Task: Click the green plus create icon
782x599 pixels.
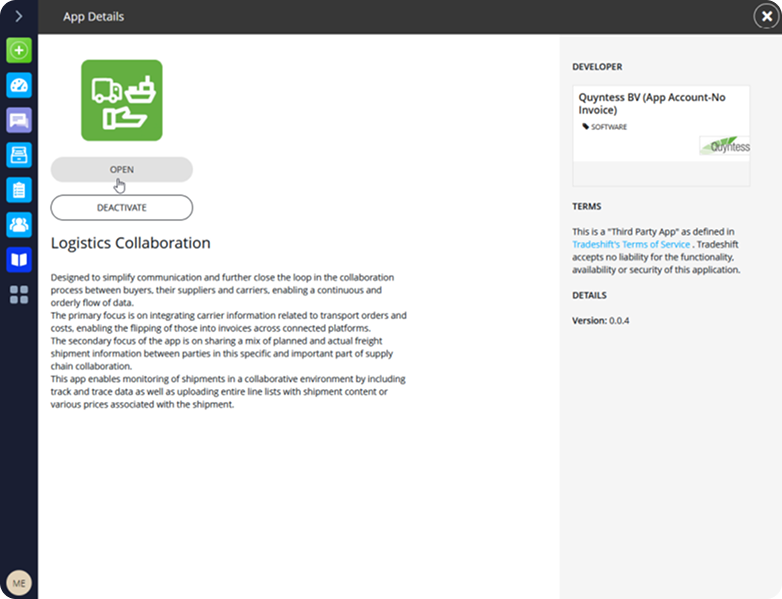Action: point(19,50)
